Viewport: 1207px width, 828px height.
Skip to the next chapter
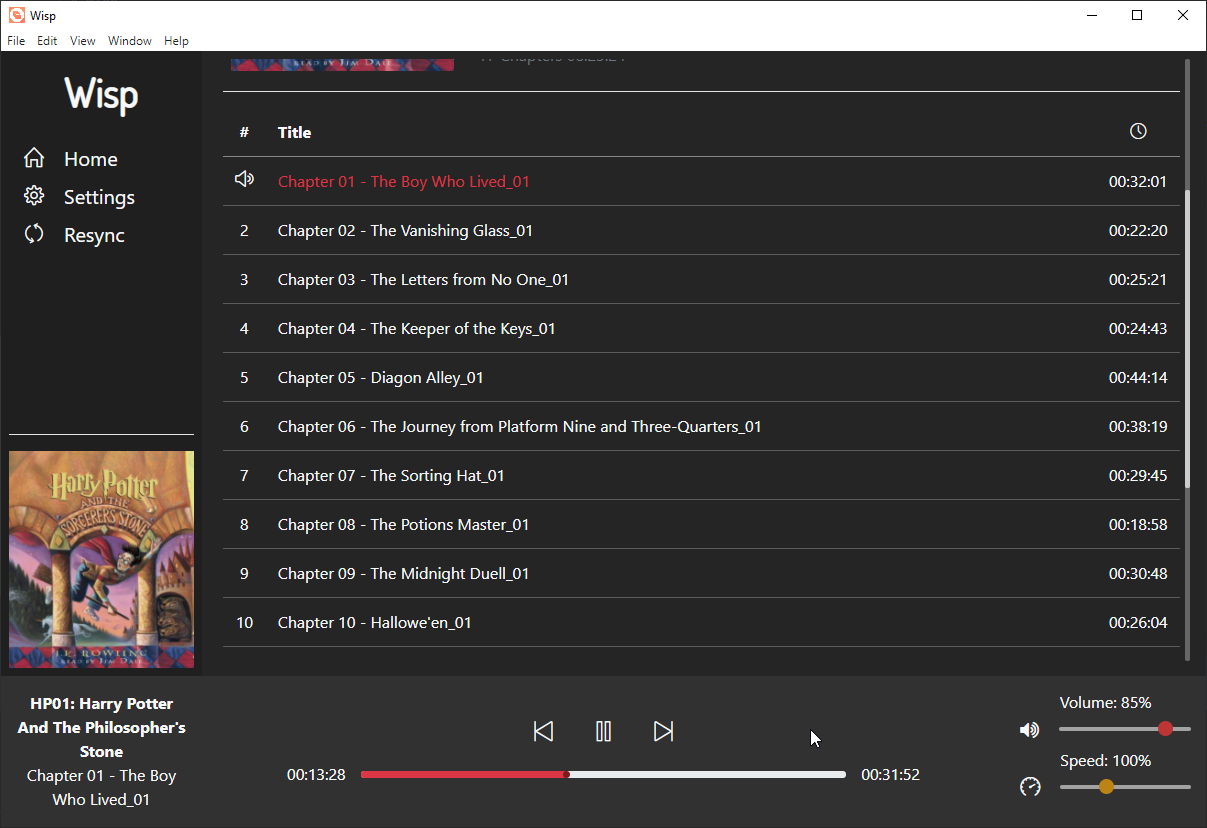(x=663, y=731)
